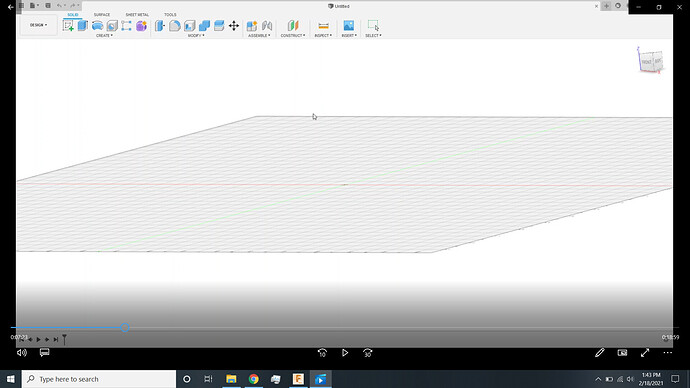Viewport: 690px width, 388px height.
Task: Open the Fusion 360 taskbar icon
Action: point(298,379)
